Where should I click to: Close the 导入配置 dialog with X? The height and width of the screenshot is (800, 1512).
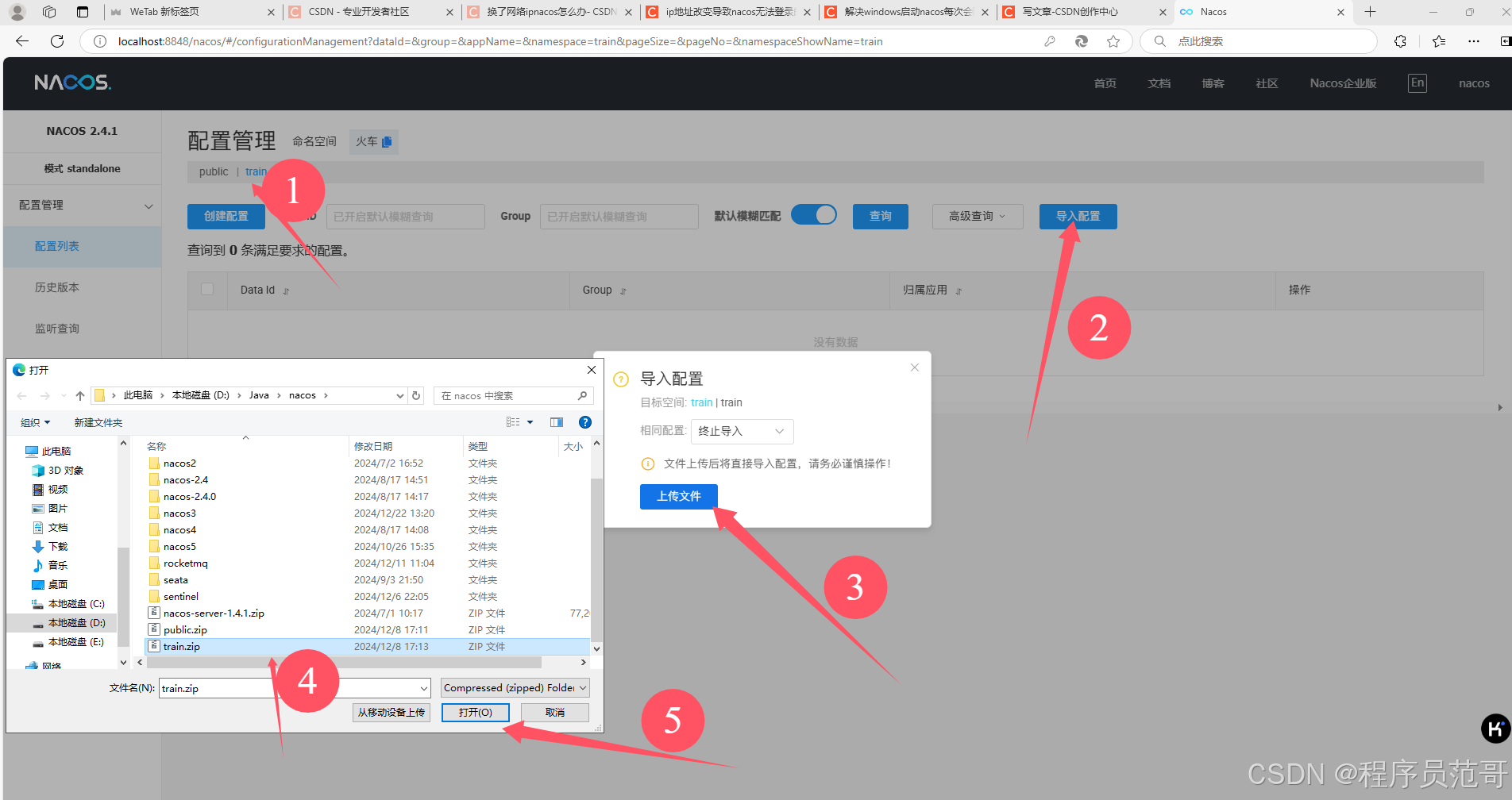915,367
